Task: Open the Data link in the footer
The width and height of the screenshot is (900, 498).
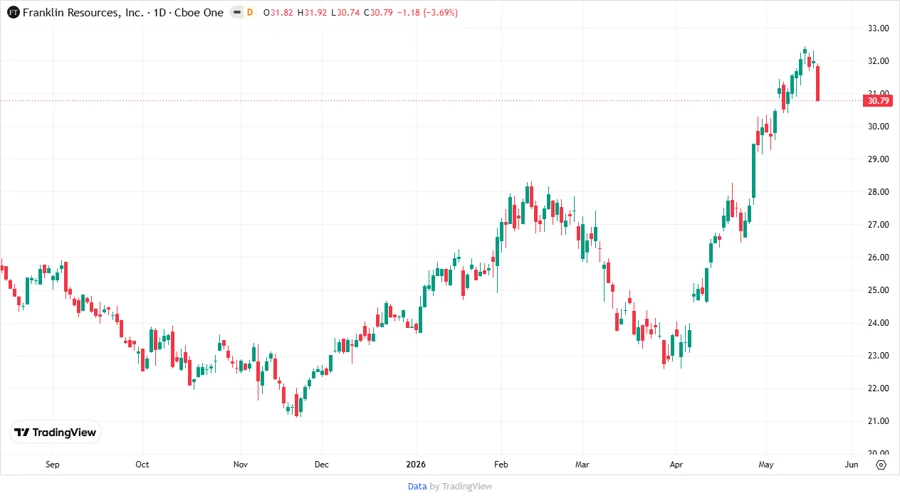Action: pos(417,487)
